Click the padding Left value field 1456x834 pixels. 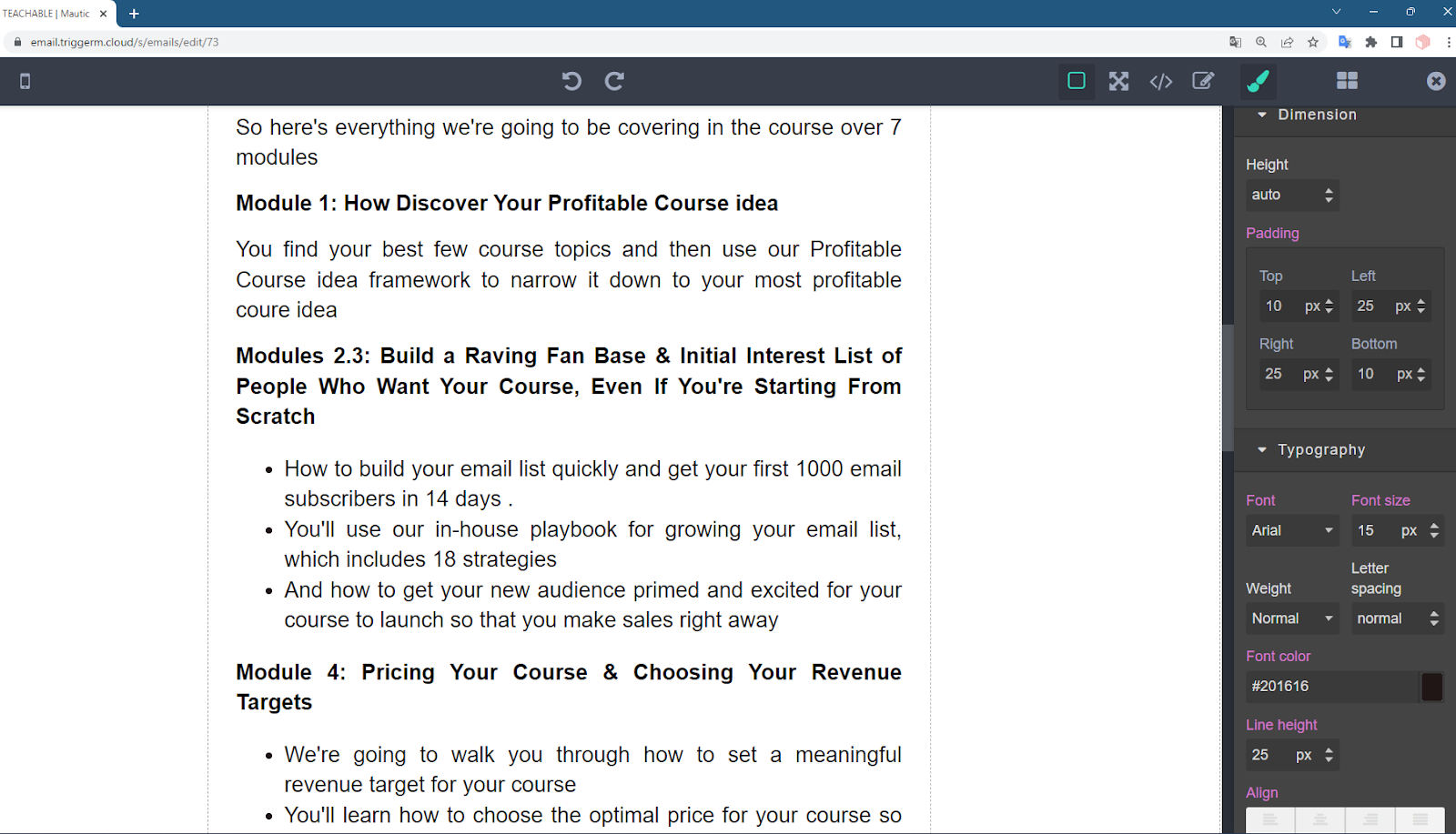[x=1371, y=306]
